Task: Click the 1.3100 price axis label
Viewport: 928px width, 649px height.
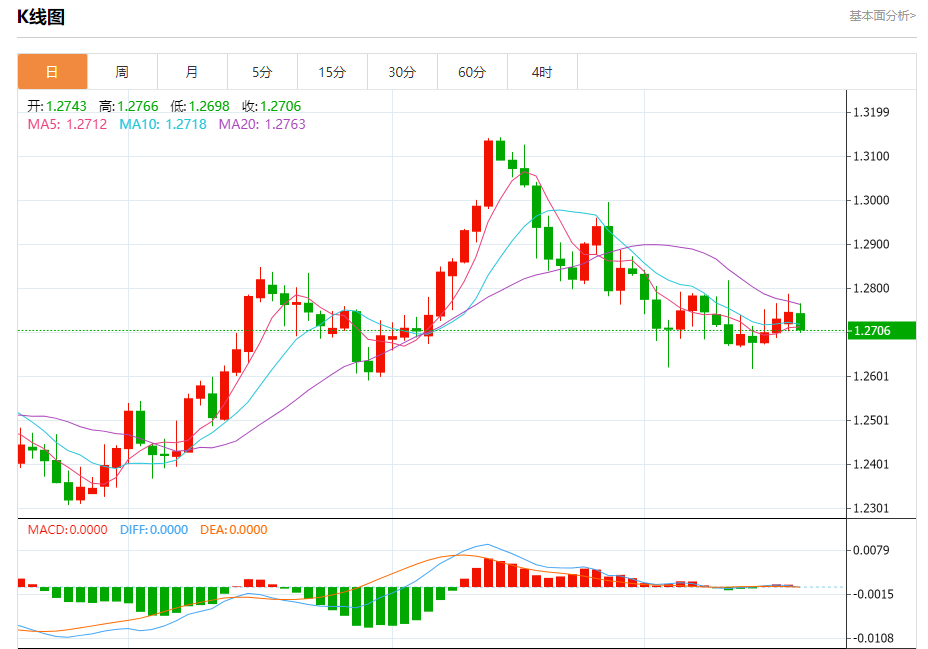Action: tap(871, 156)
